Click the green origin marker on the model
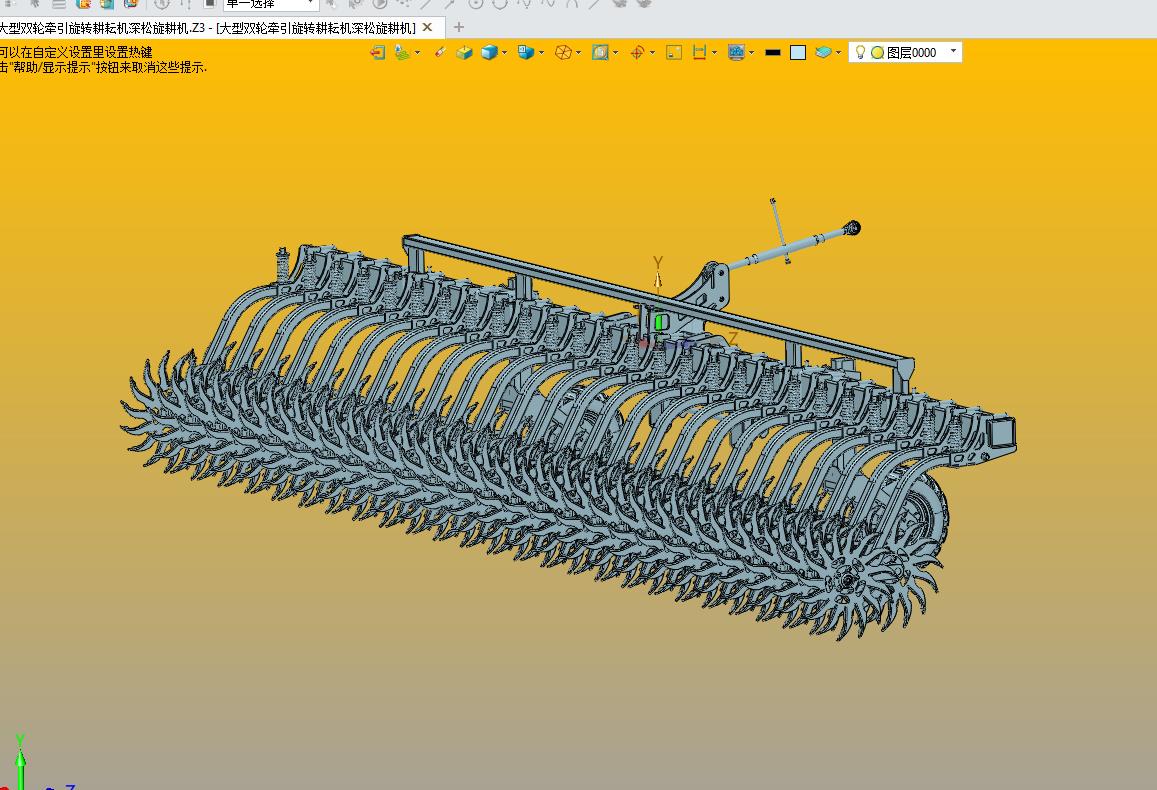1157x790 pixels. (x=659, y=322)
